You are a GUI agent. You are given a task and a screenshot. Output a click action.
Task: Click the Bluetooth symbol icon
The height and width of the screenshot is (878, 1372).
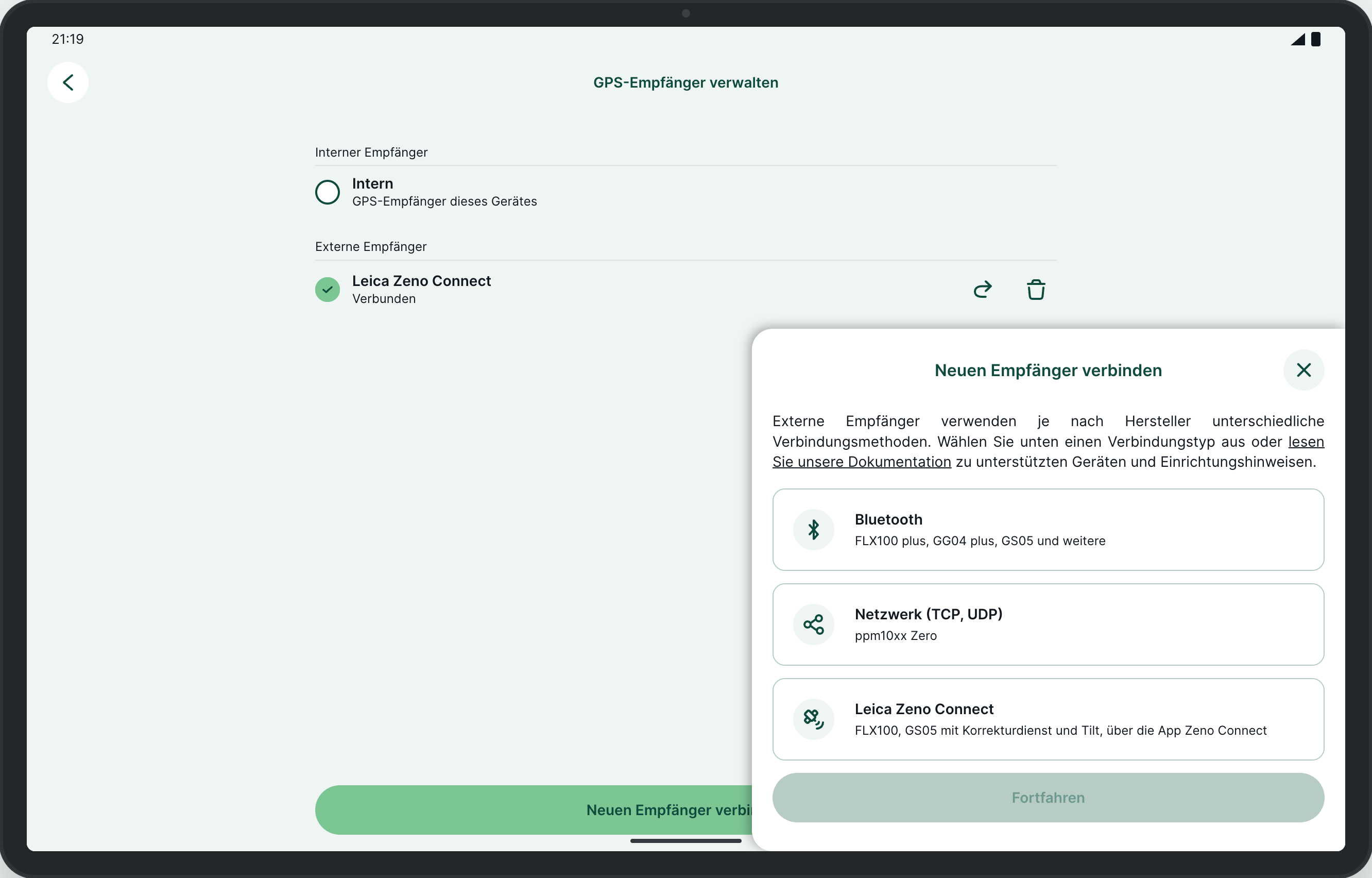[814, 530]
